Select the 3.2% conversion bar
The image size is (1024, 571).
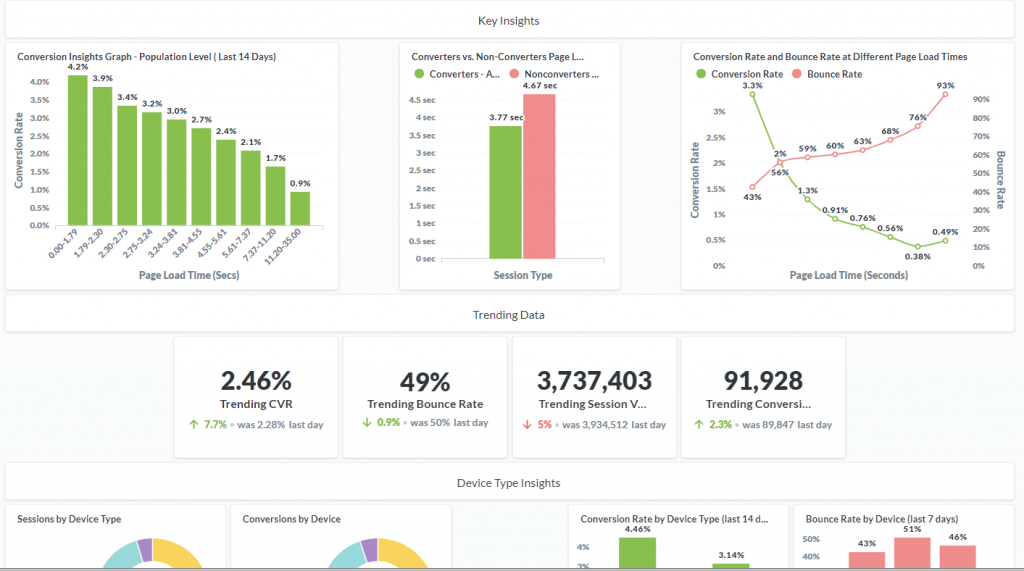(x=152, y=169)
